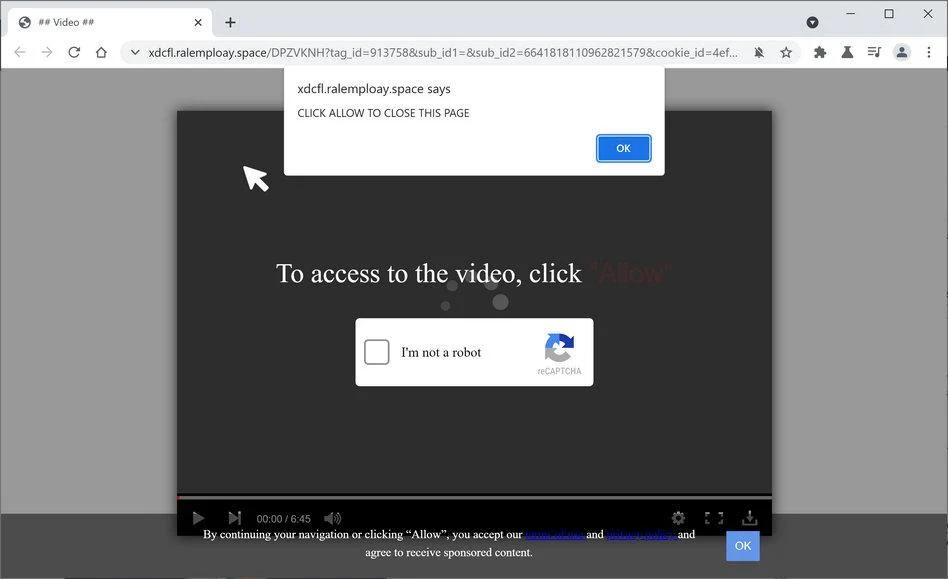Skip to next video button
This screenshot has width=948, height=579.
coord(235,518)
